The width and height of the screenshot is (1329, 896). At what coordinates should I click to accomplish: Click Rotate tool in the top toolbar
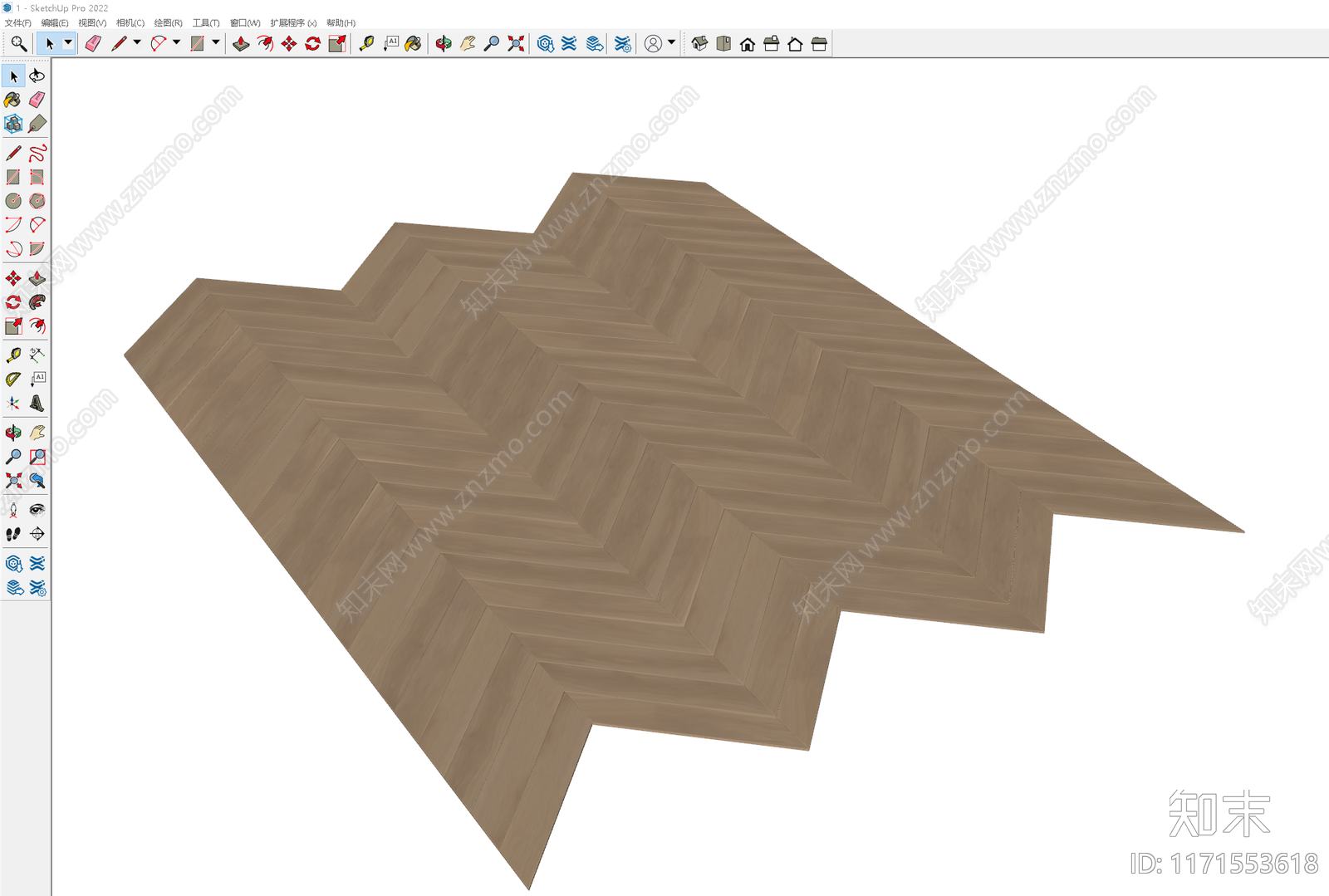point(313,44)
